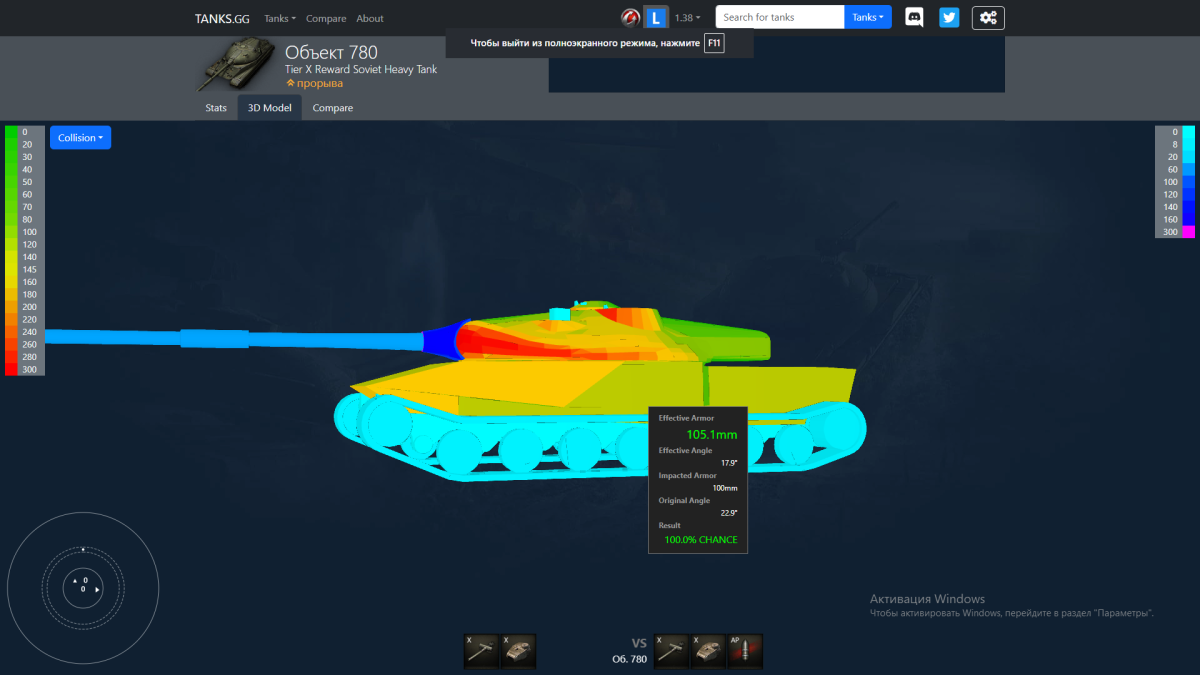Click the magenta 300 swatch in right legend

click(1188, 232)
